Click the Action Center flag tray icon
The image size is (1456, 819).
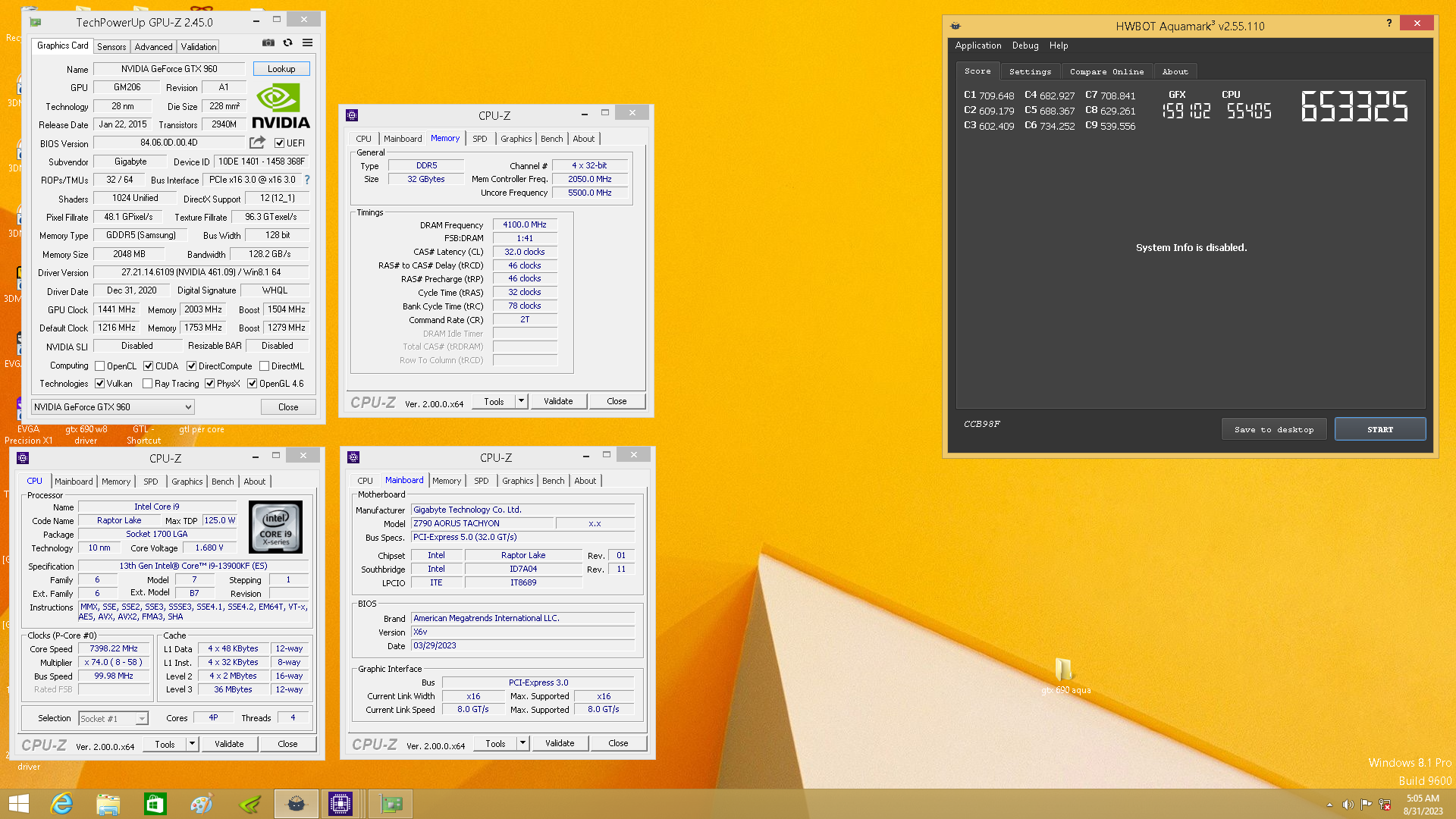coord(1366,805)
